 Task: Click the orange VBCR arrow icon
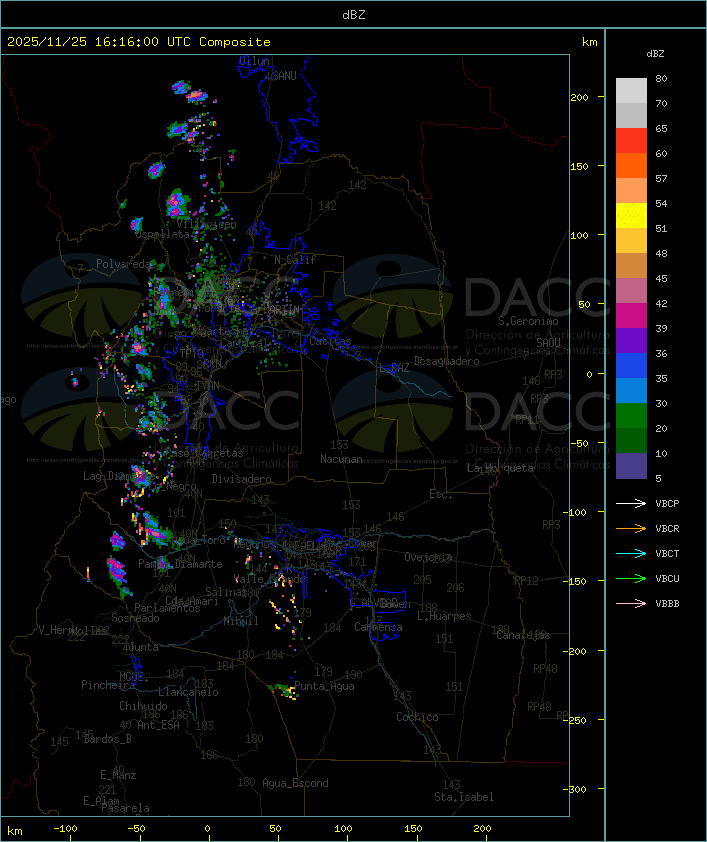[x=631, y=528]
